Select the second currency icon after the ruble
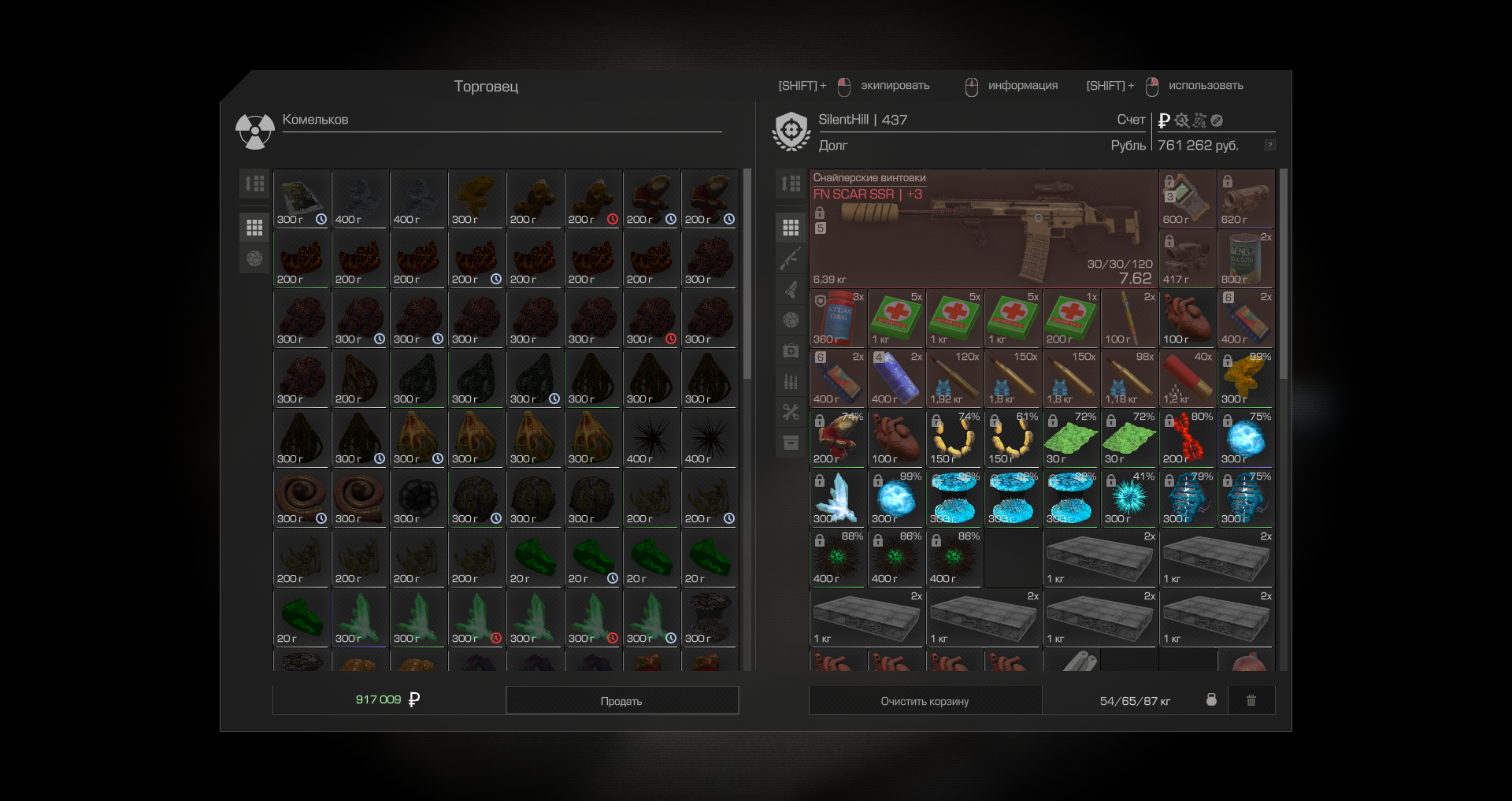Image resolution: width=1512 pixels, height=801 pixels. coord(1181,121)
